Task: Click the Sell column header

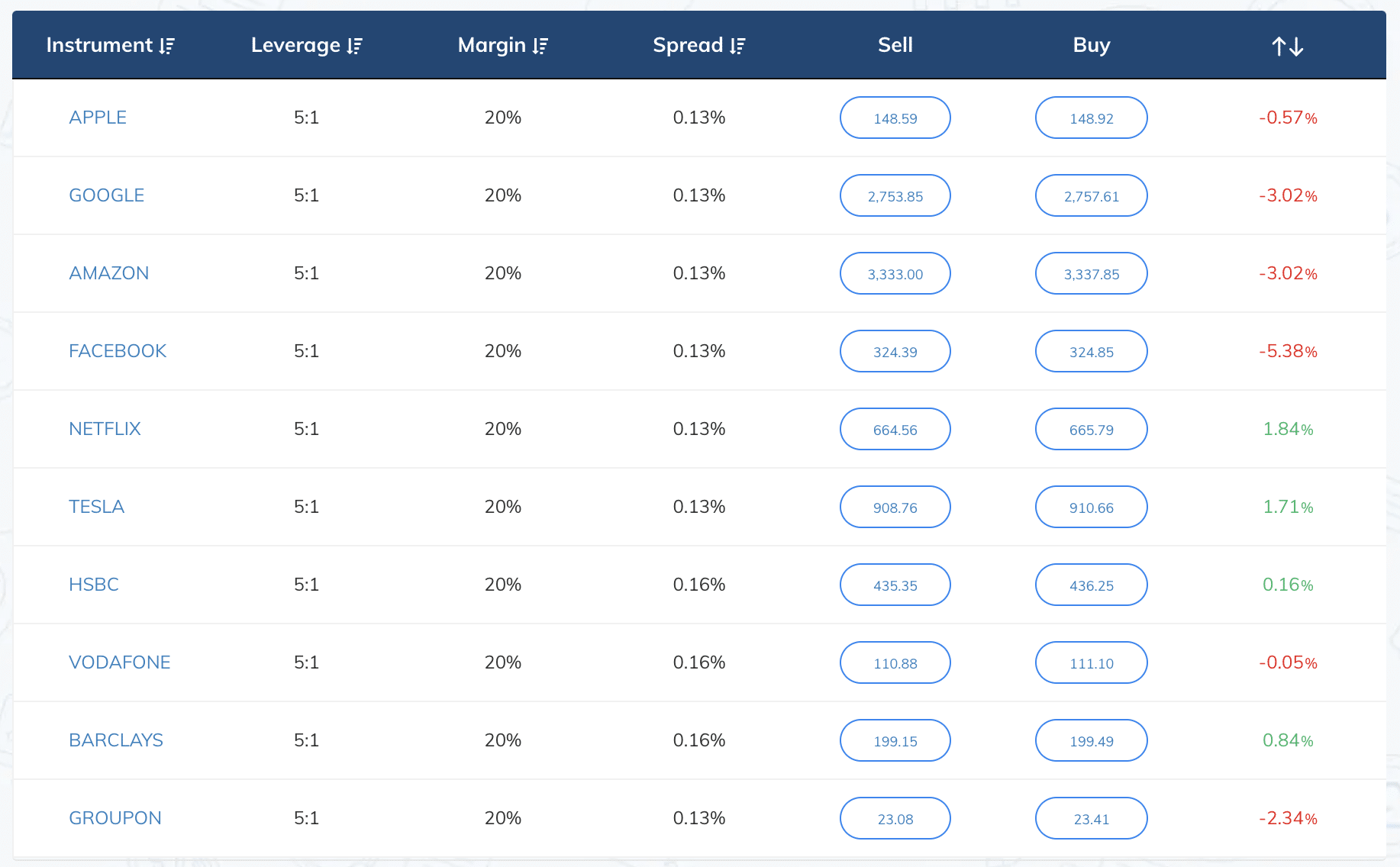Action: click(895, 45)
